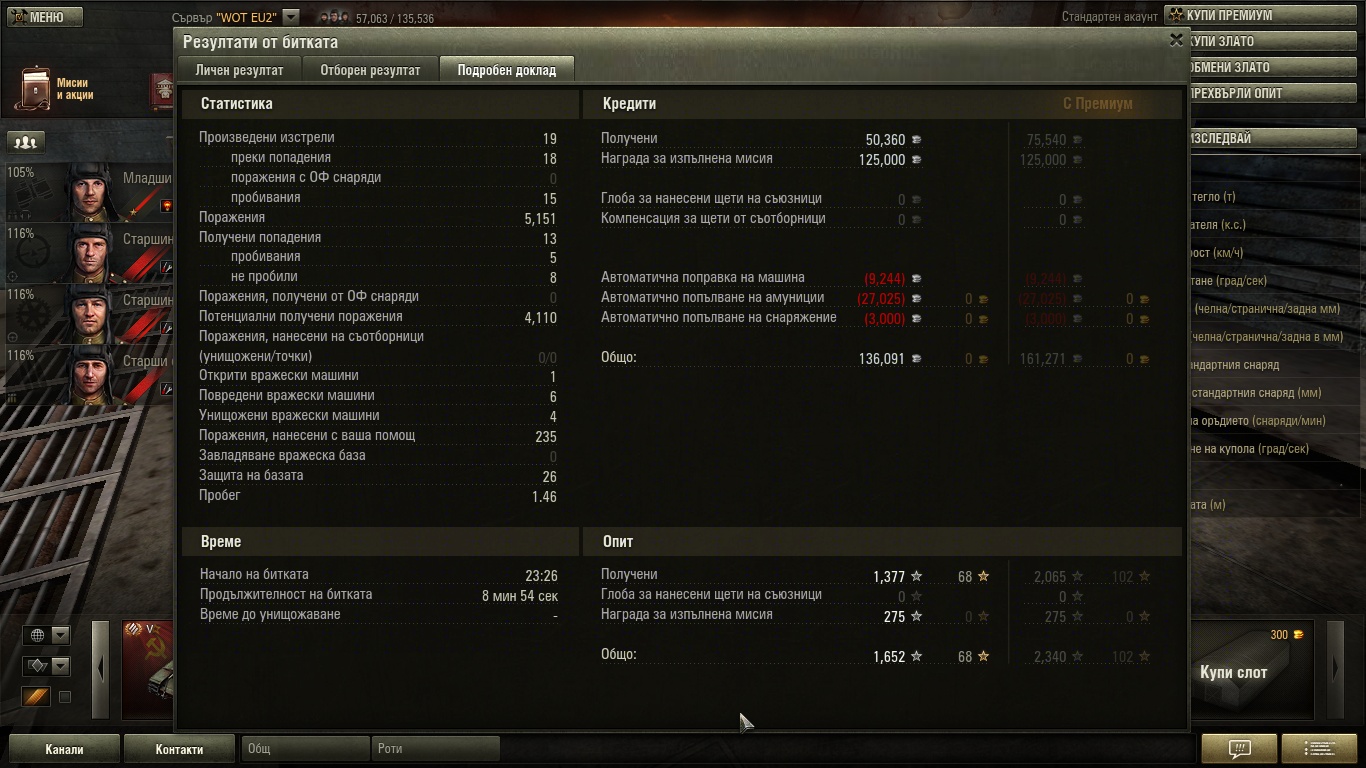Viewport: 1366px width, 768px height.
Task: Open the vehicle type filter dropdown
Action: (47, 666)
